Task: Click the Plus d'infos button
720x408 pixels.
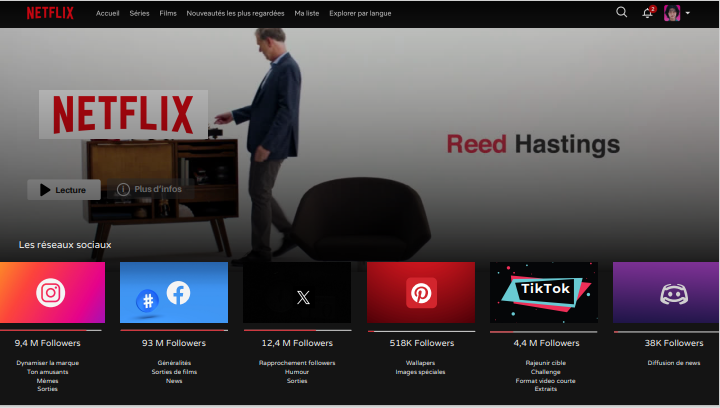Action: point(149,189)
